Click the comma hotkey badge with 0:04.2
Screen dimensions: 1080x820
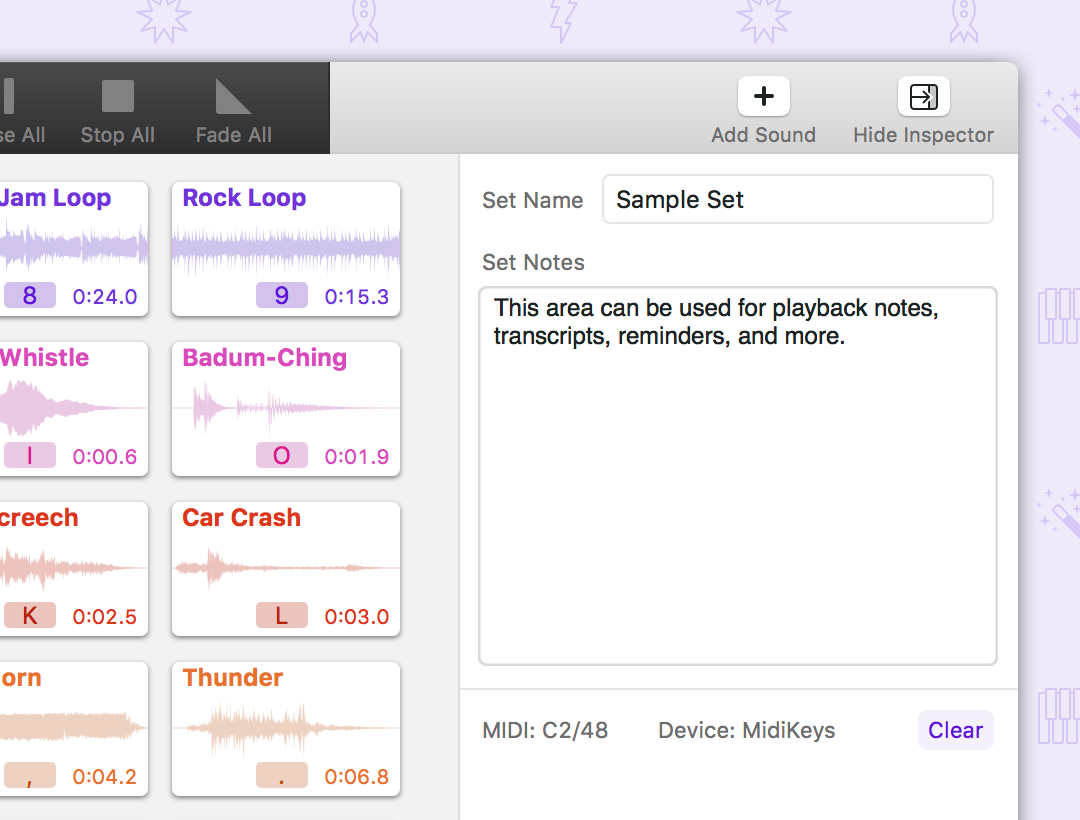pos(30,775)
